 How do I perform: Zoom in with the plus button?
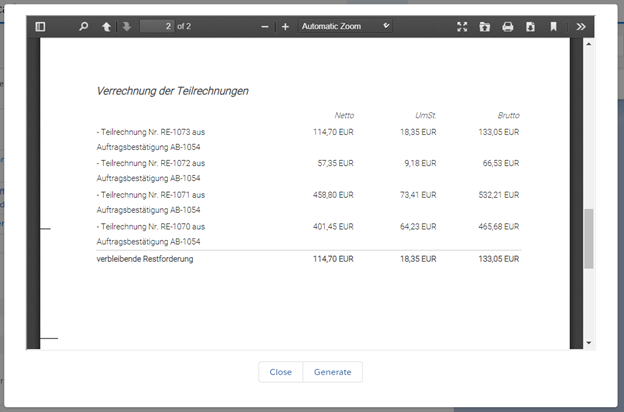click(x=285, y=26)
